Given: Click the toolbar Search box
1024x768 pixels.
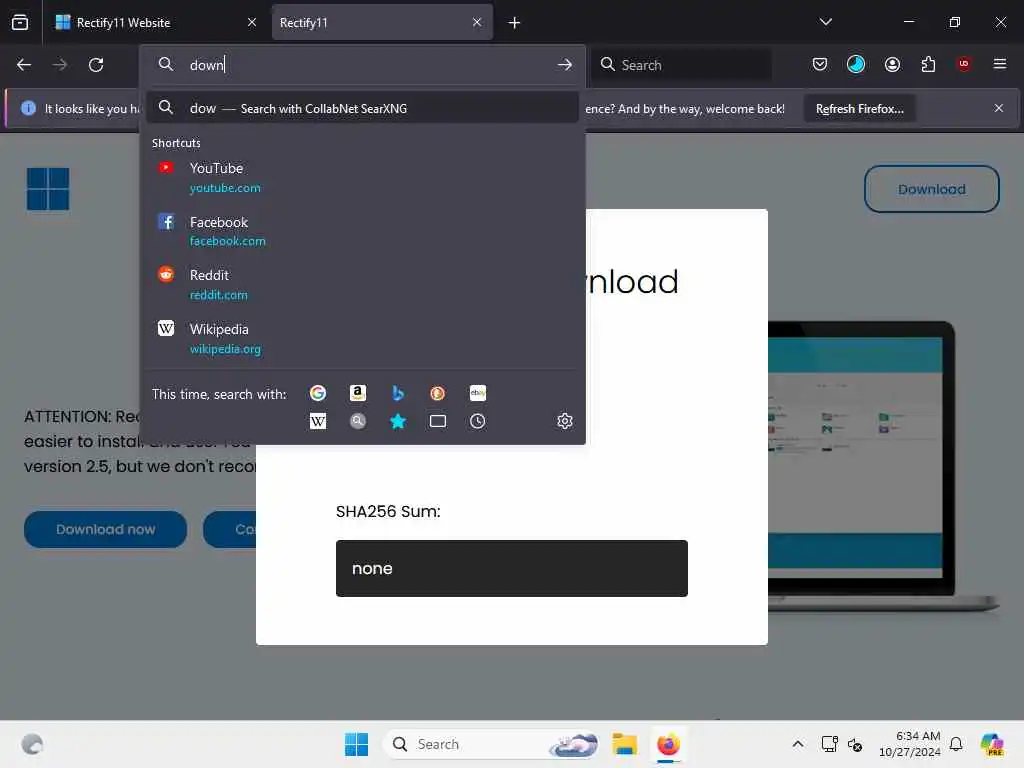Looking at the screenshot, I should click(x=682, y=65).
